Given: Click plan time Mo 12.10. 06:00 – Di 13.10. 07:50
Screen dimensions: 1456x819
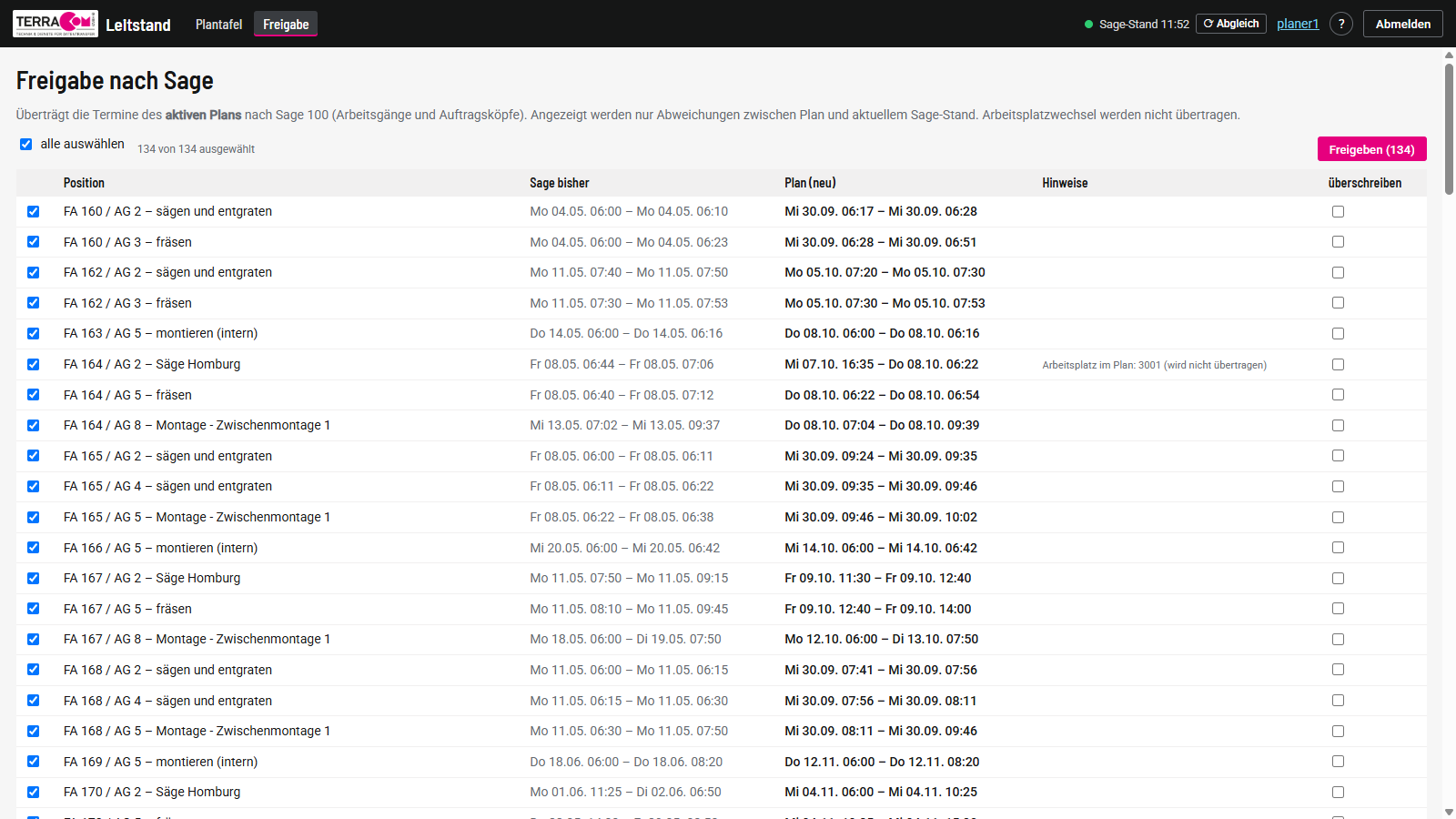Looking at the screenshot, I should tap(881, 639).
